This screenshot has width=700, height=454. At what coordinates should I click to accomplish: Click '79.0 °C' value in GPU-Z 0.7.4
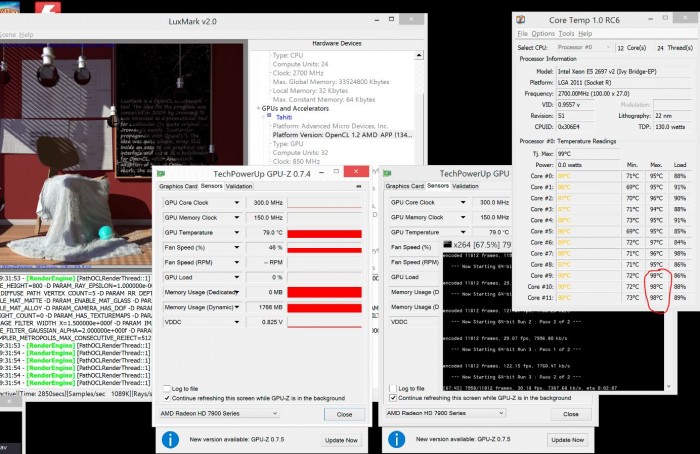point(266,233)
